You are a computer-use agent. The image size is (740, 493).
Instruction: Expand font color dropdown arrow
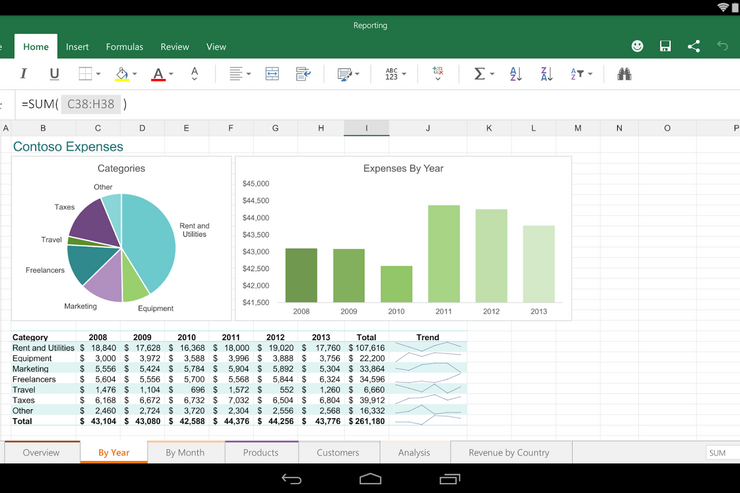coord(171,74)
